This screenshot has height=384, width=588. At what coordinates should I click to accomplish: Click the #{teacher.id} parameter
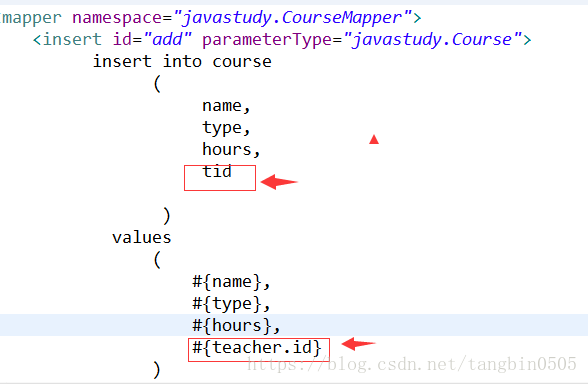[257, 348]
